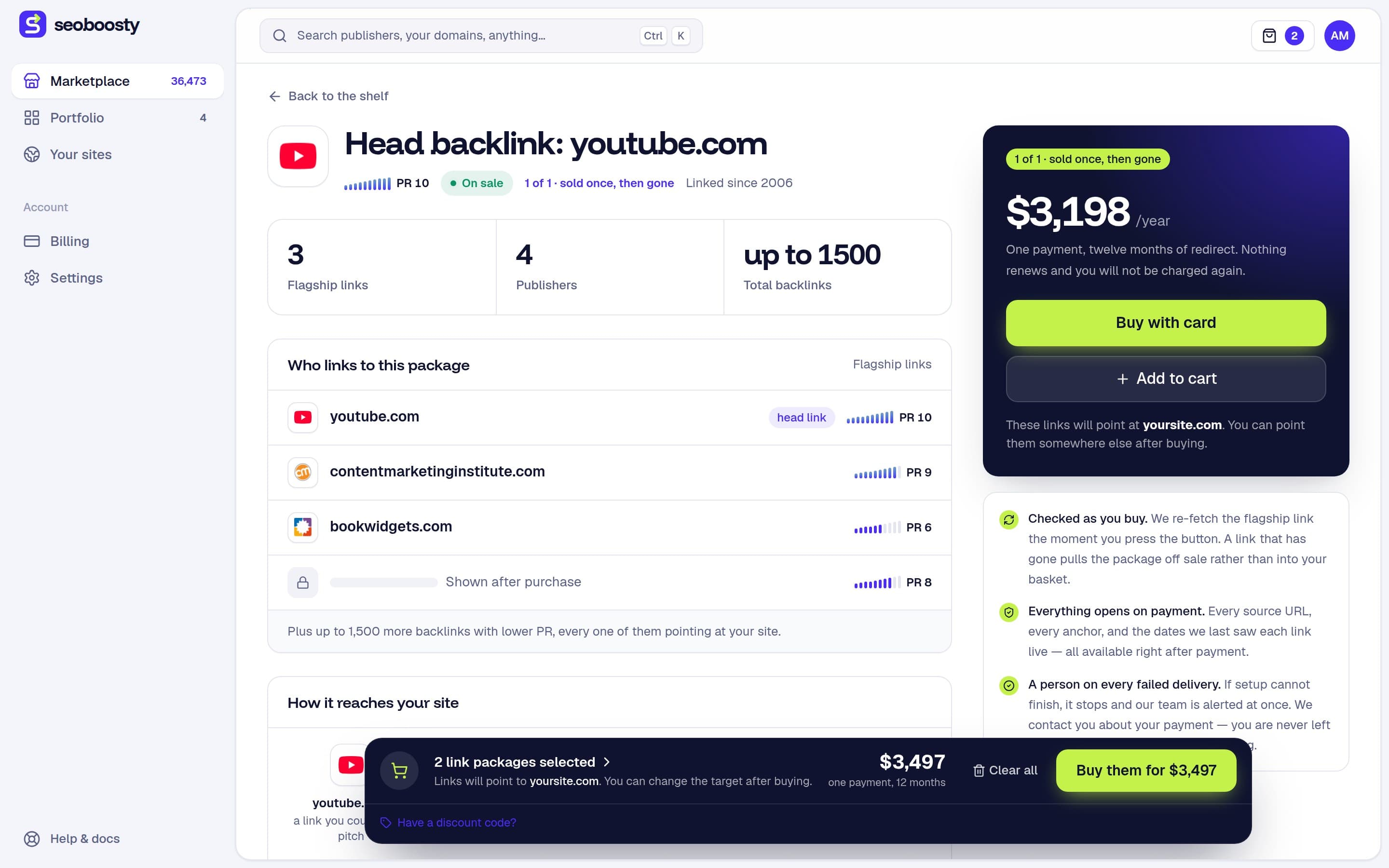Open Help & docs lifebuoy icon
Image resolution: width=1389 pixels, height=868 pixels.
pos(32,839)
